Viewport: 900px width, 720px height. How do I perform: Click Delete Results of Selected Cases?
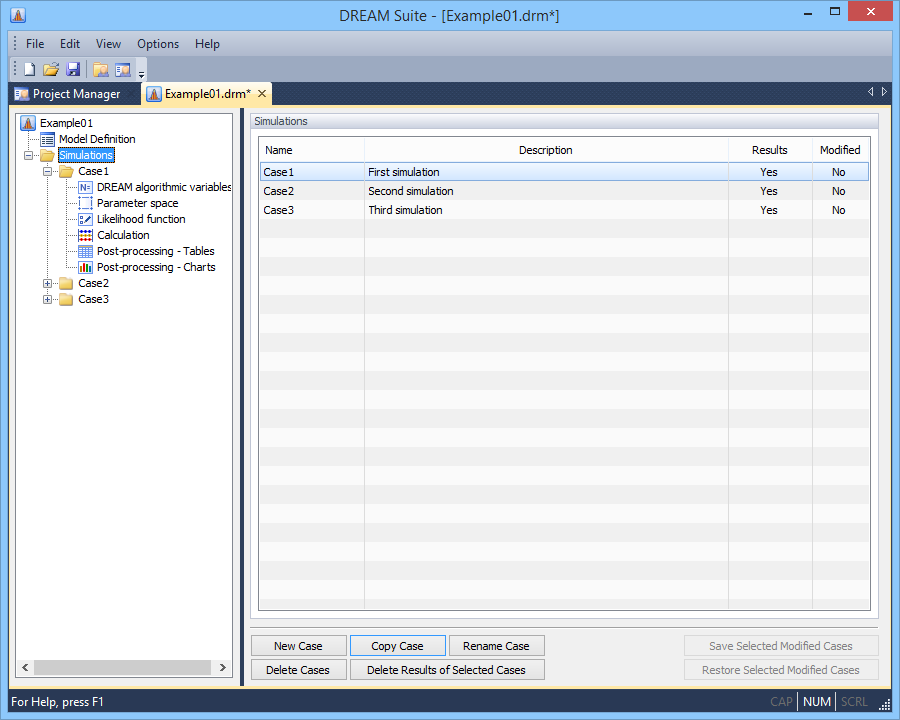pyautogui.click(x=447, y=670)
